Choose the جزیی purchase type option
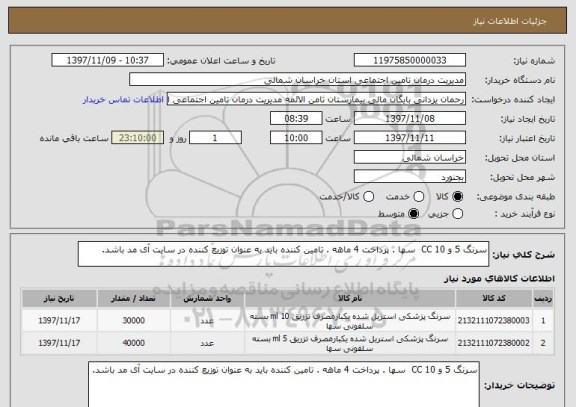 point(457,214)
